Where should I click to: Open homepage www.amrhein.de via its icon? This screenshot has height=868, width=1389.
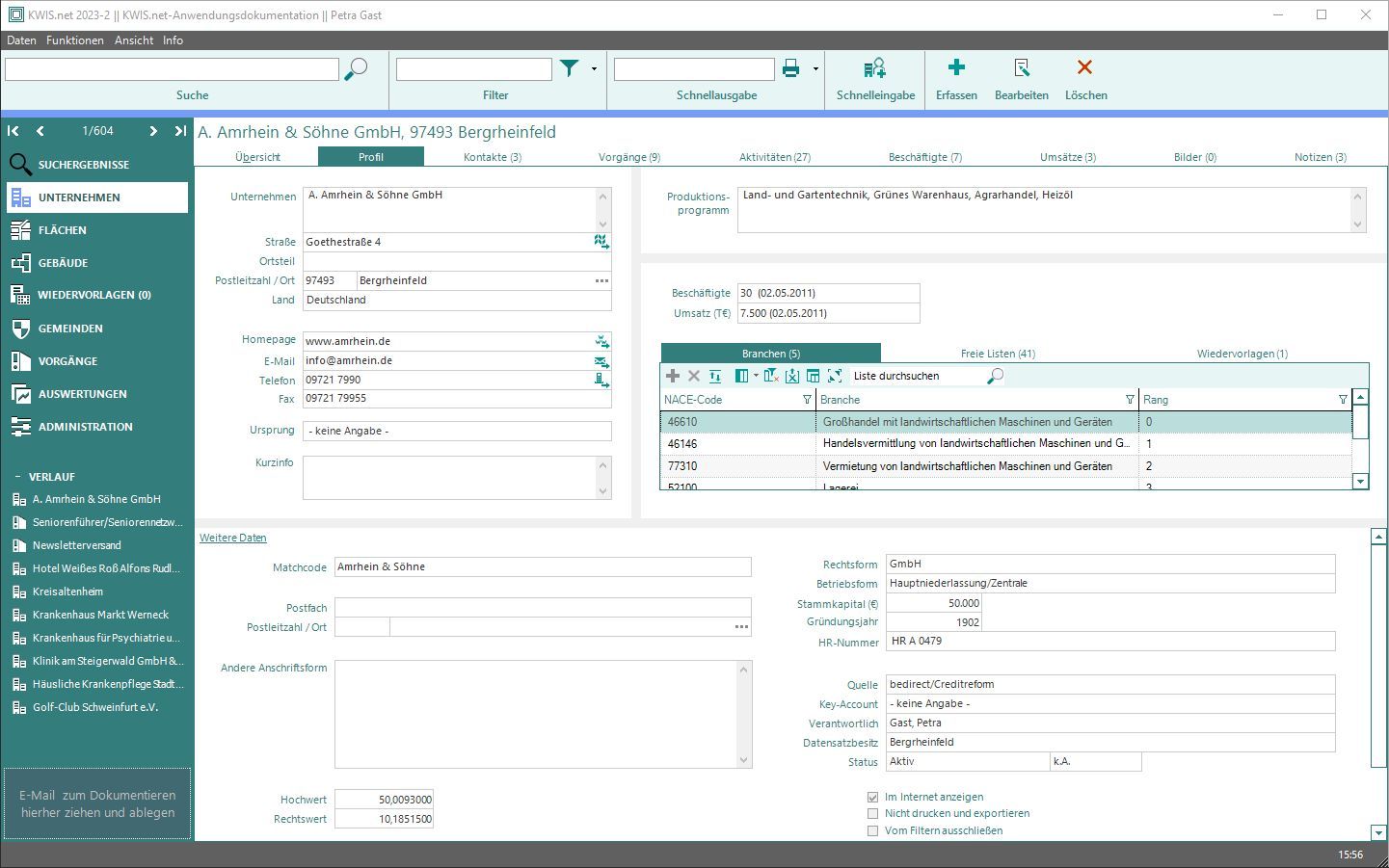601,341
